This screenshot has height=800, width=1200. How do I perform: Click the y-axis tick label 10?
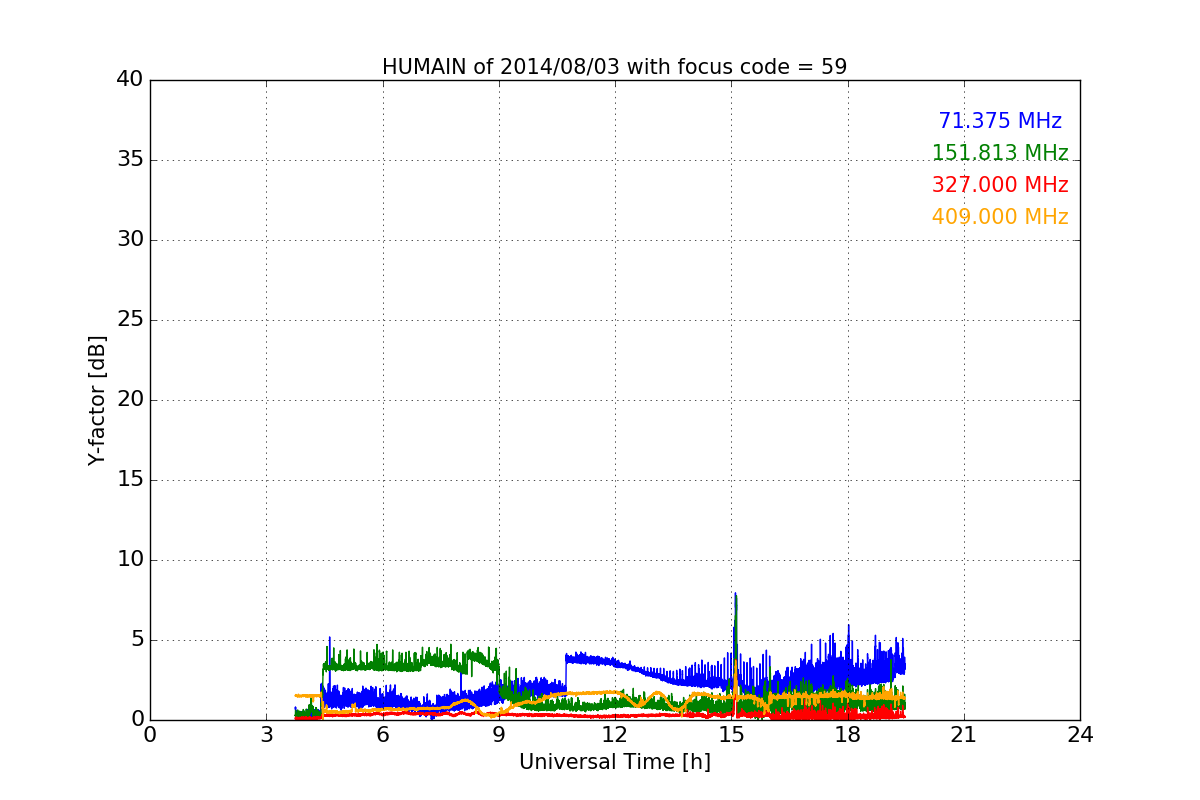tap(130, 560)
